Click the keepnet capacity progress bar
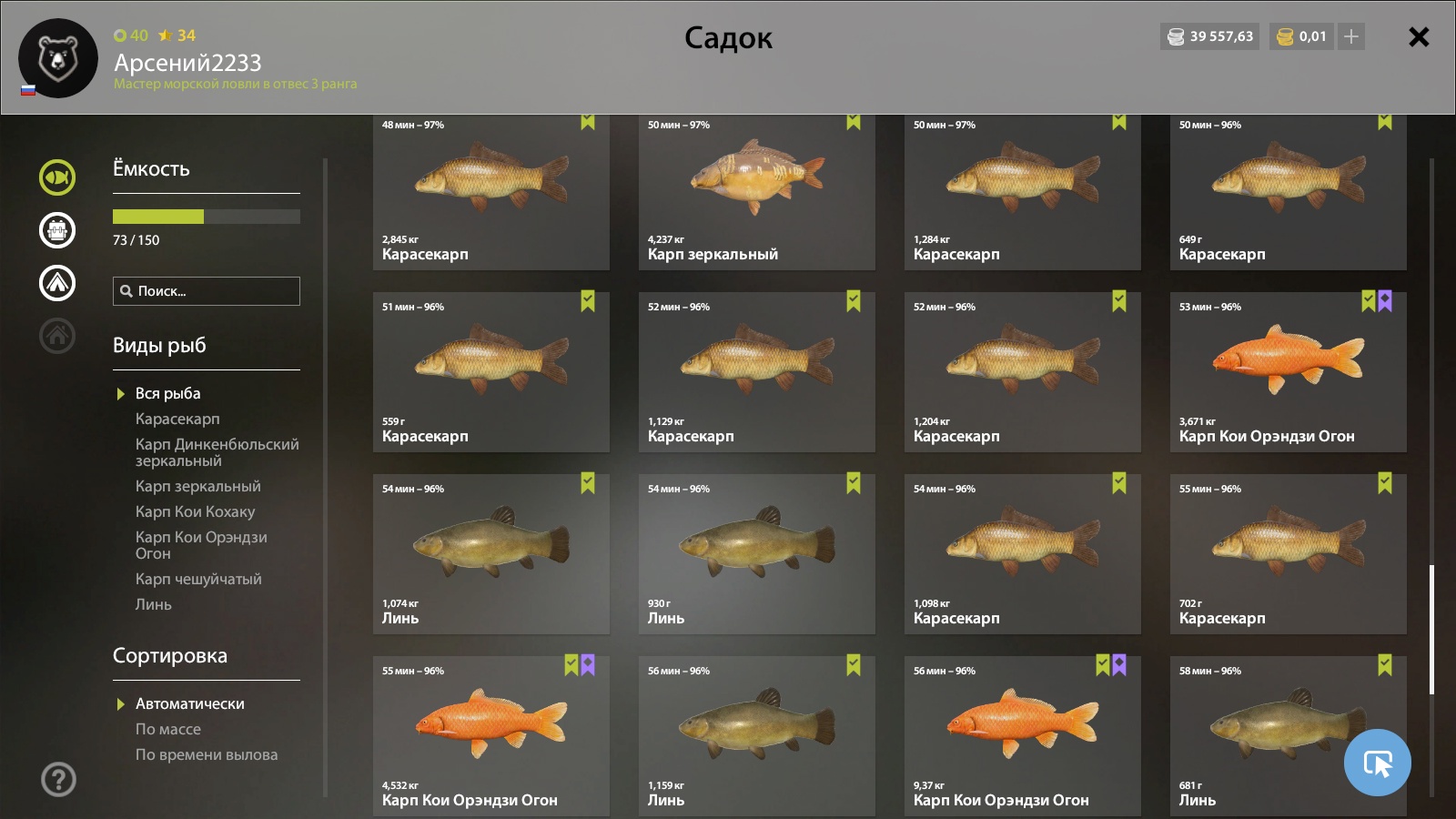Viewport: 1456px width, 819px height. point(207,217)
